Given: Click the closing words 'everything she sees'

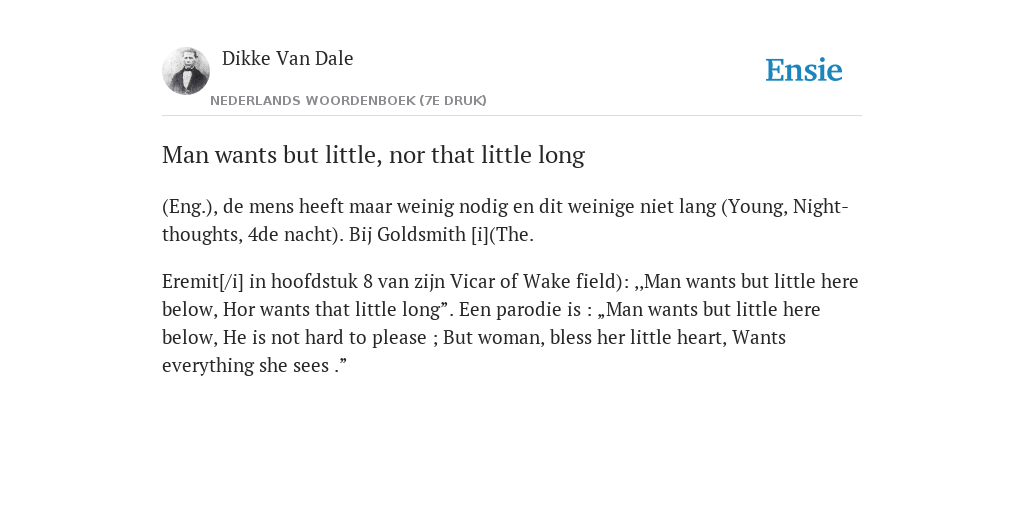Looking at the screenshot, I should pyautogui.click(x=246, y=366).
